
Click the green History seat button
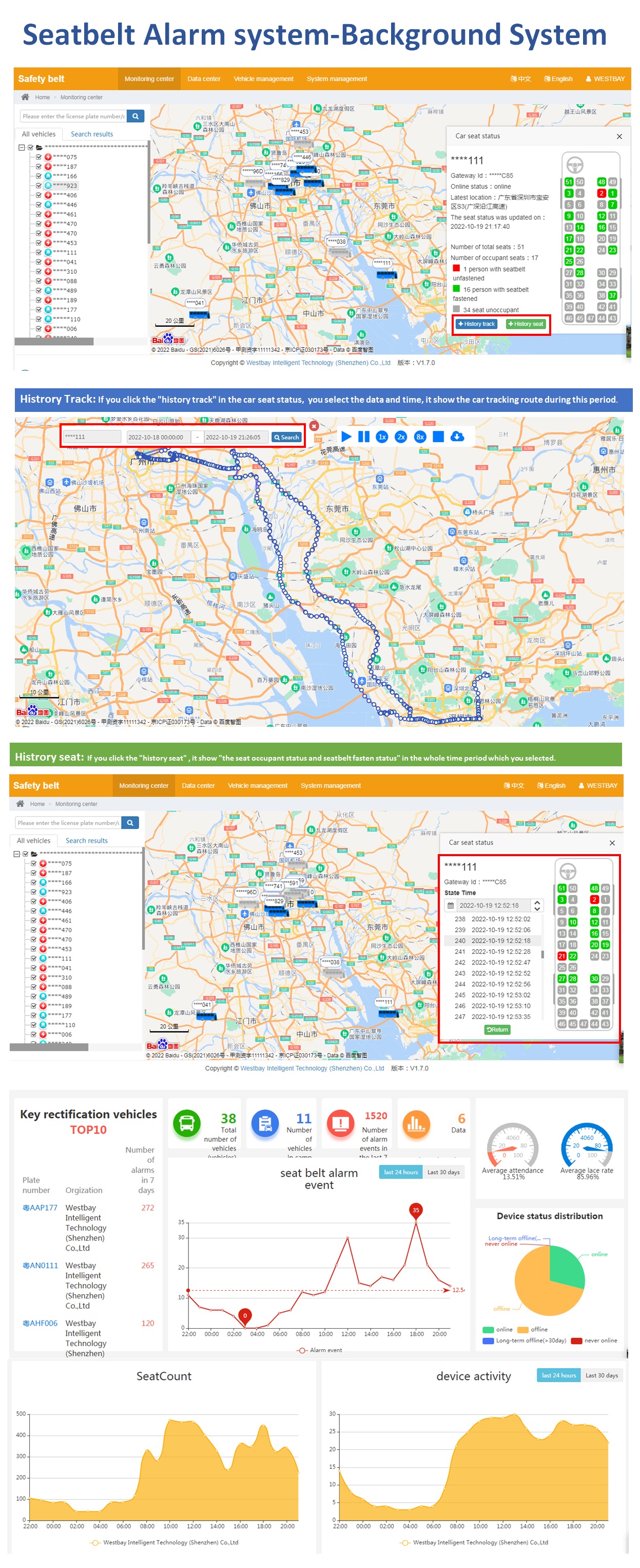click(x=526, y=324)
